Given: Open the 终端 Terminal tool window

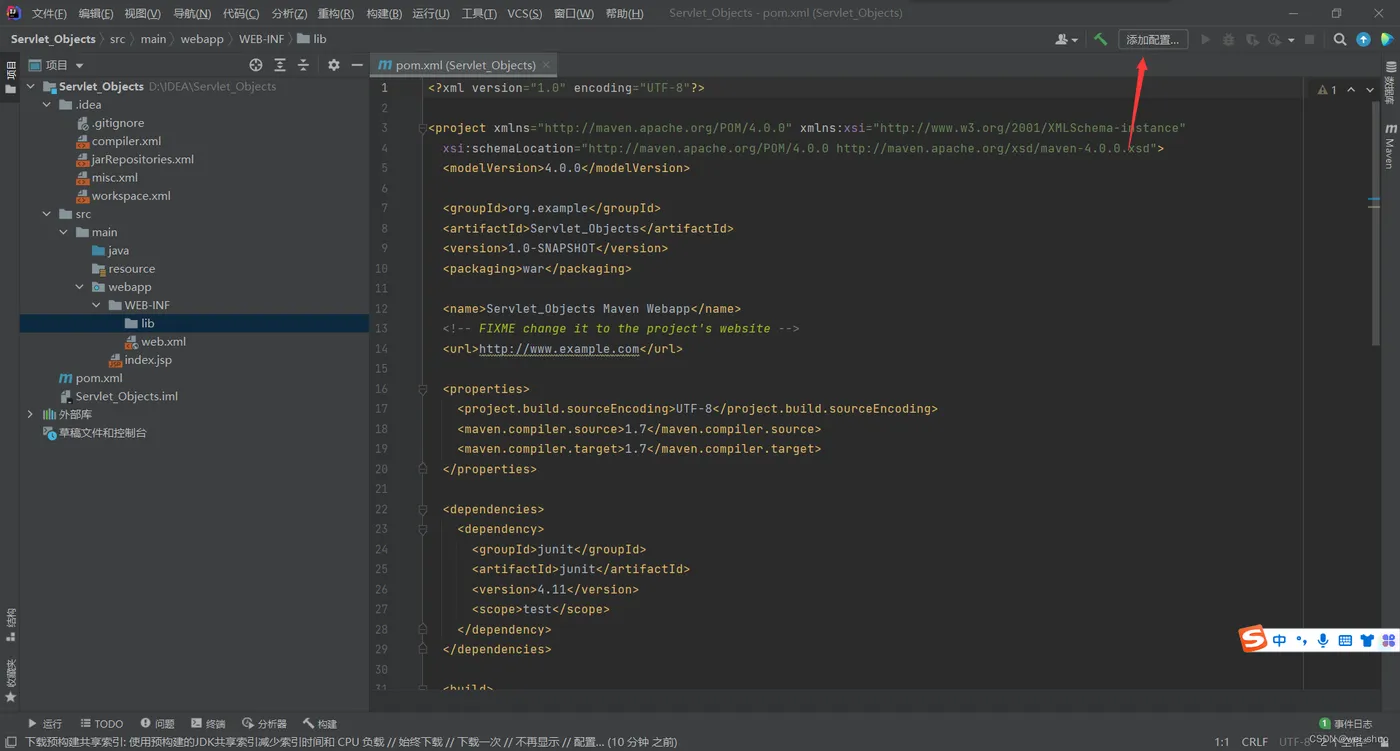Looking at the screenshot, I should click(x=208, y=724).
